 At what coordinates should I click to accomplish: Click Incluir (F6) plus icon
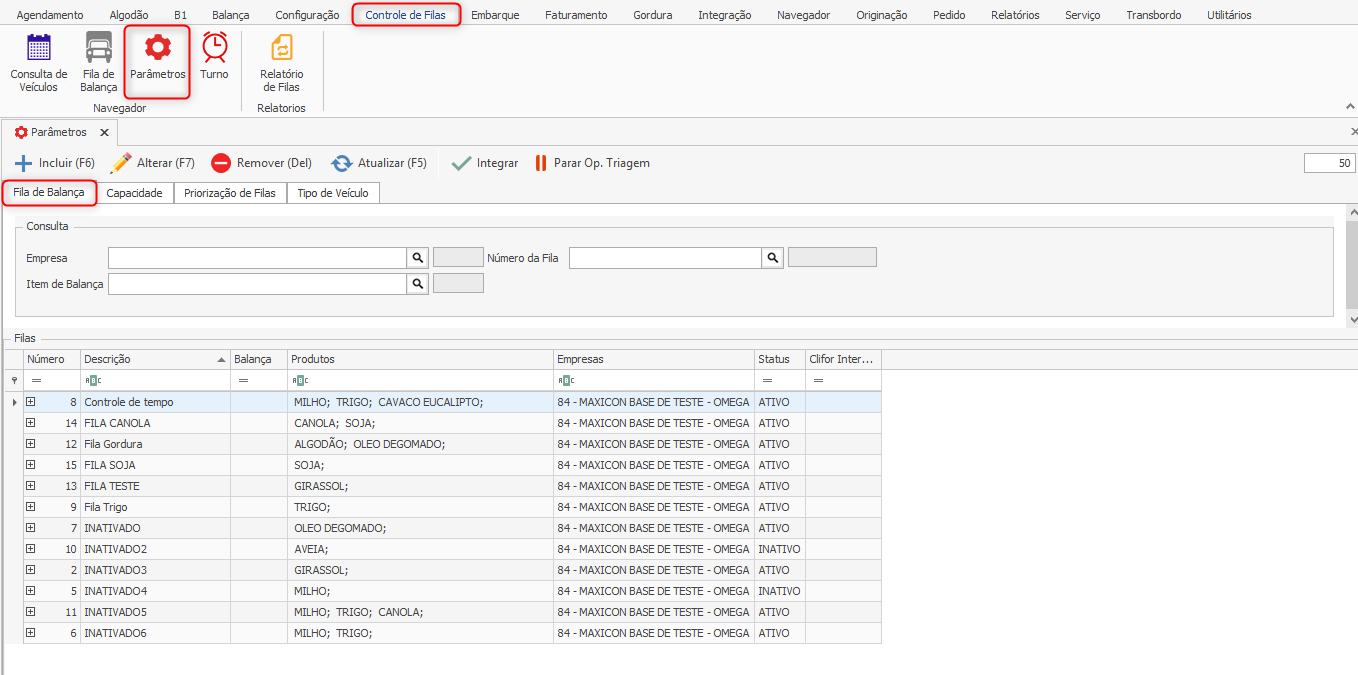tap(24, 163)
